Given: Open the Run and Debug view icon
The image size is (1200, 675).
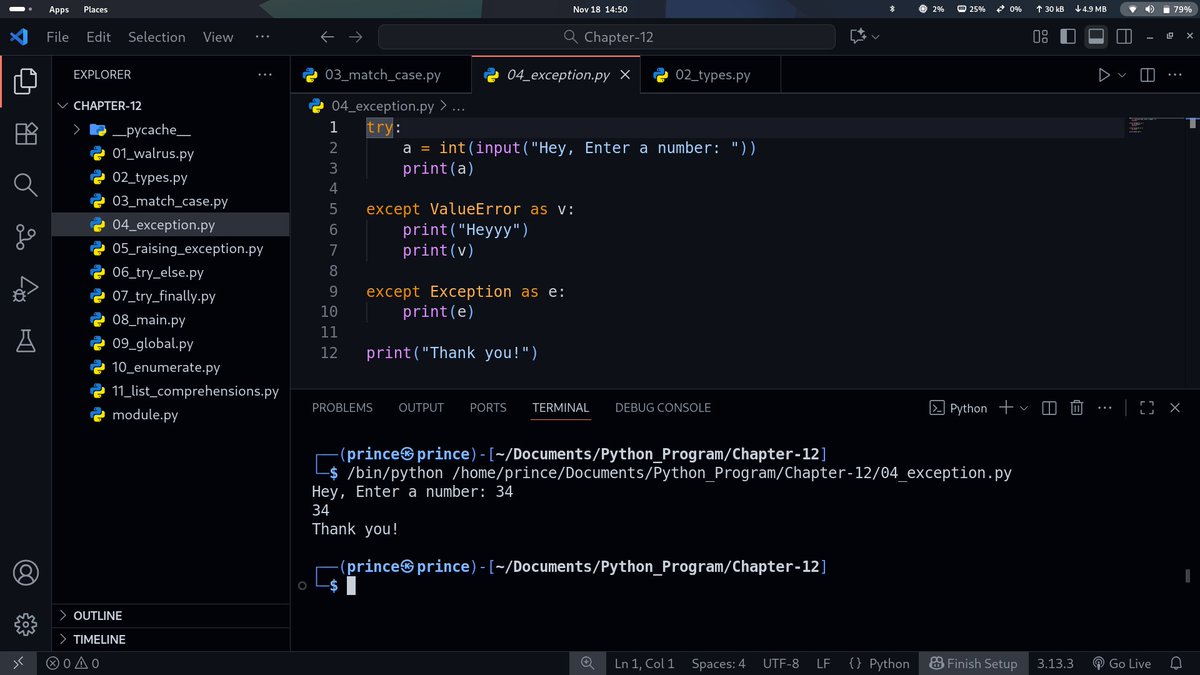Looking at the screenshot, I should [x=26, y=290].
